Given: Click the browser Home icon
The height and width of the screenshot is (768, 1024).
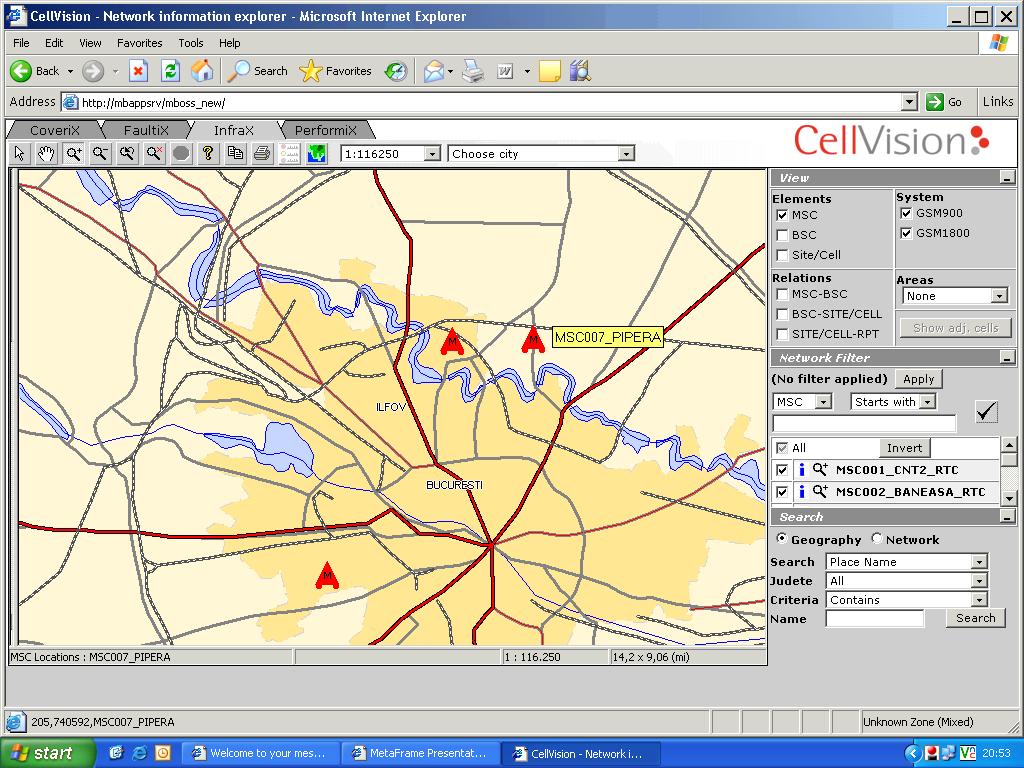Looking at the screenshot, I should click(x=202, y=71).
